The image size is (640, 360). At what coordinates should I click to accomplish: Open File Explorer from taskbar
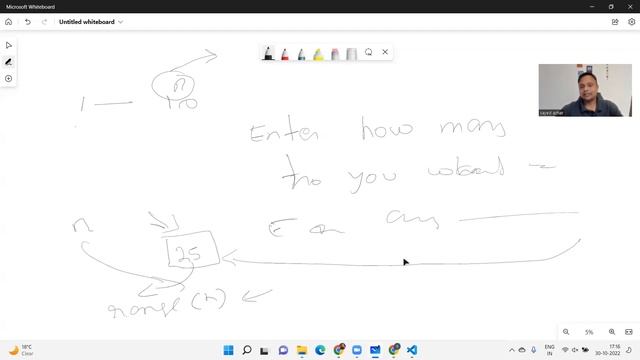[x=302, y=350]
